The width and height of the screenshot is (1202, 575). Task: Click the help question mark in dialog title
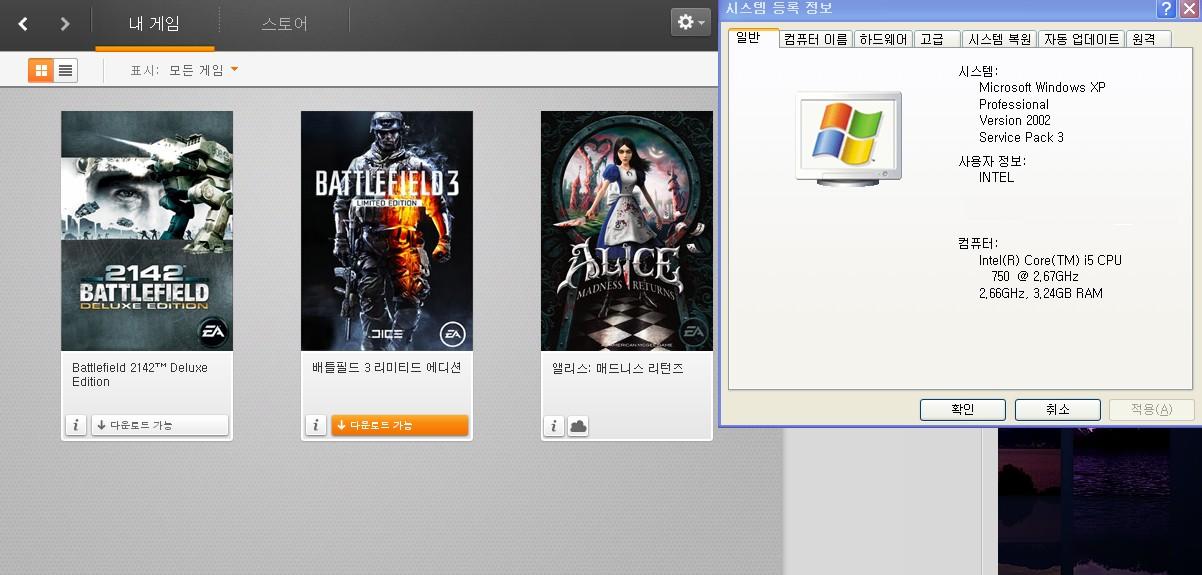pos(1166,9)
